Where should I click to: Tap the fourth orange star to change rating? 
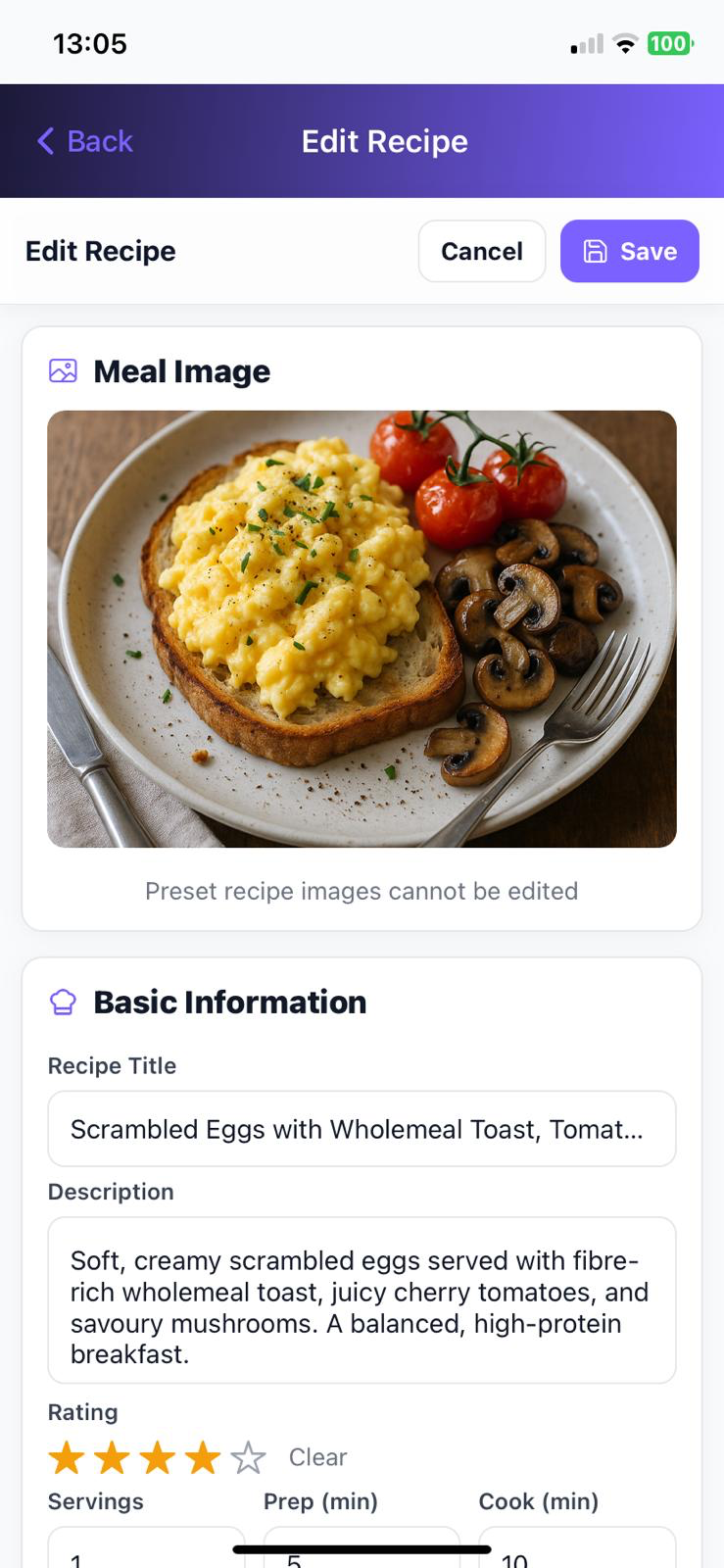tap(203, 1457)
